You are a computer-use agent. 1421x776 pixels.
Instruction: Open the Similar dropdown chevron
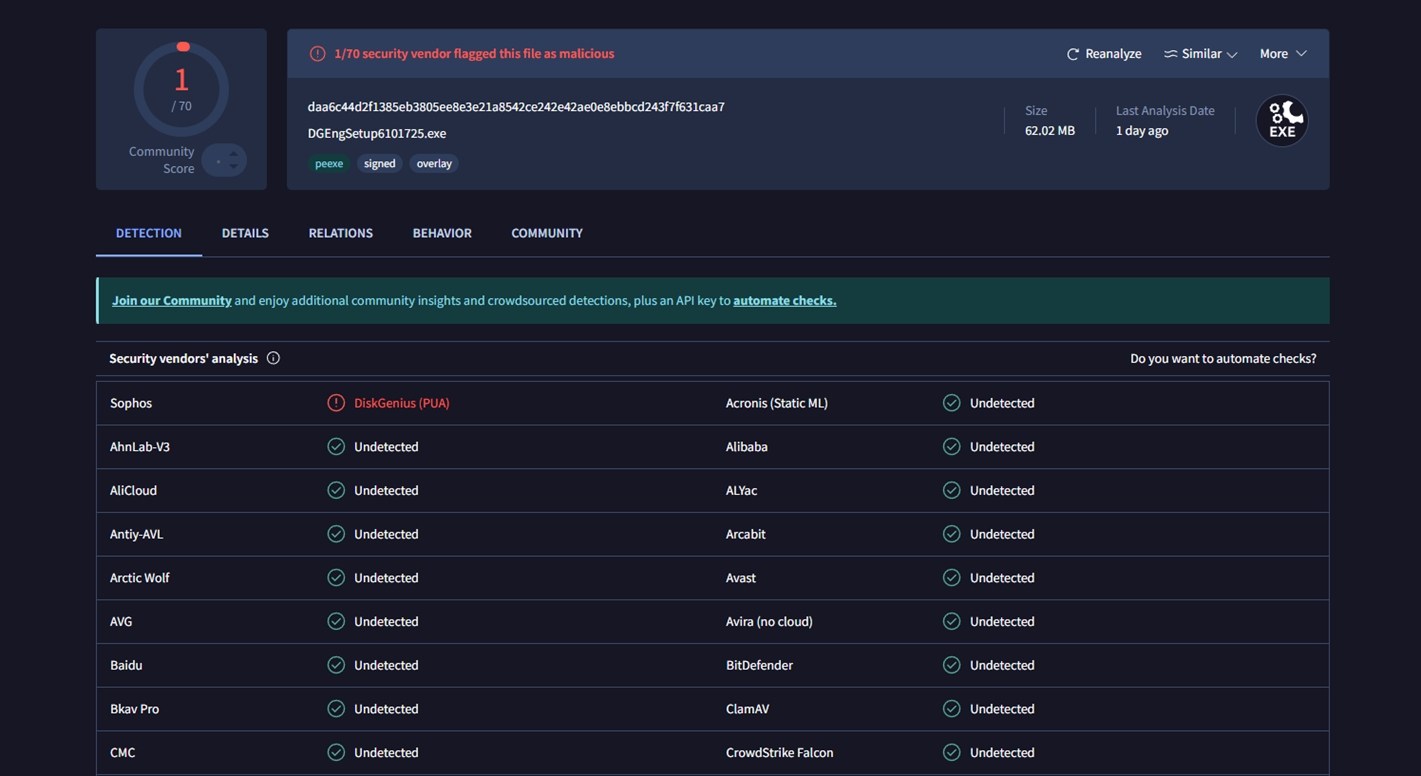[1232, 55]
